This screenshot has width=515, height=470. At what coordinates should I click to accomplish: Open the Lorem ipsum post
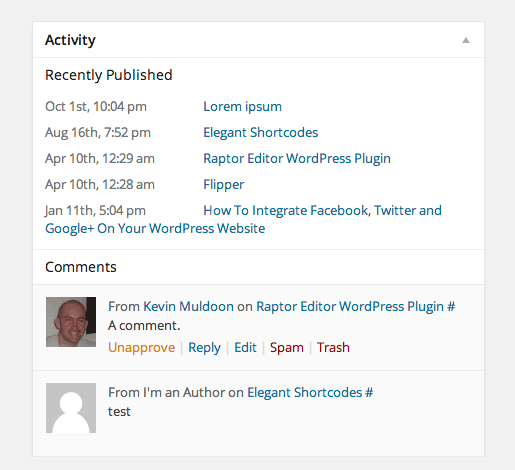[242, 107]
